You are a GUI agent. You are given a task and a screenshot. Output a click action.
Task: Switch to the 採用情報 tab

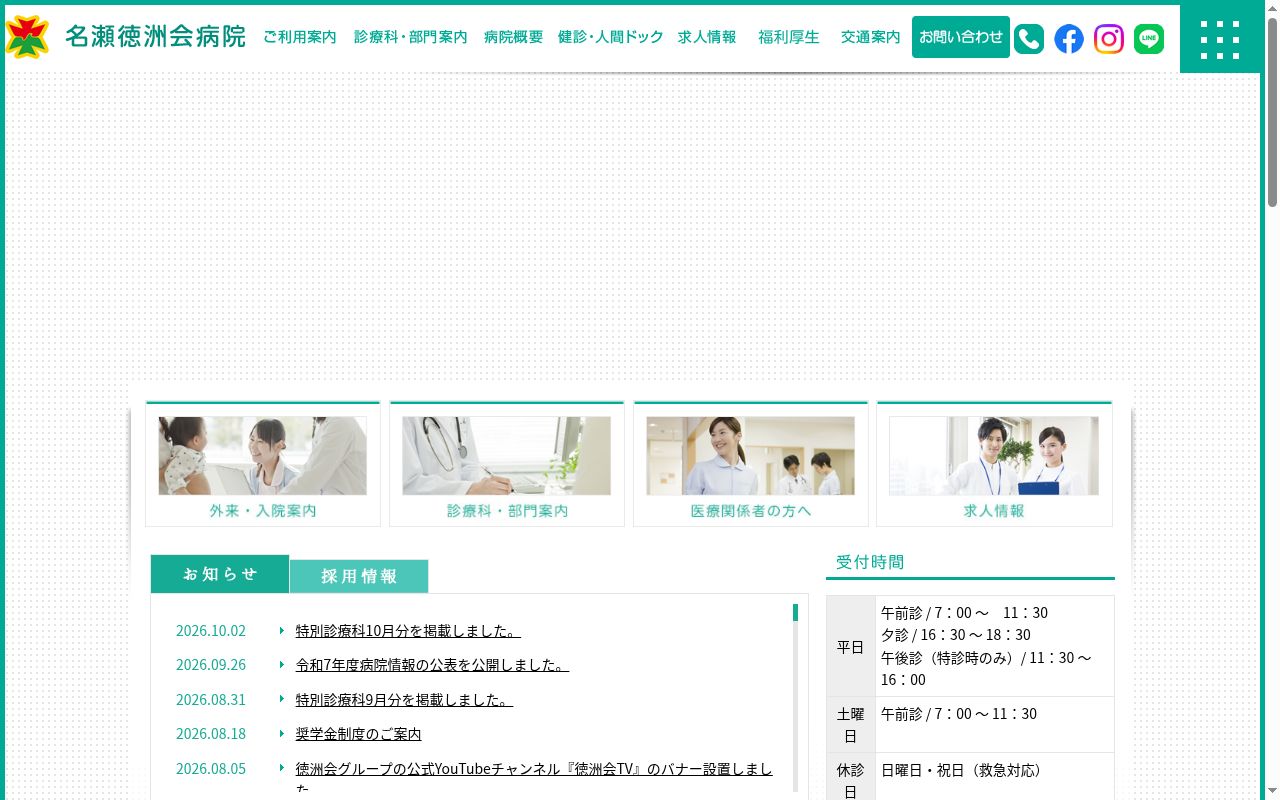(x=359, y=576)
